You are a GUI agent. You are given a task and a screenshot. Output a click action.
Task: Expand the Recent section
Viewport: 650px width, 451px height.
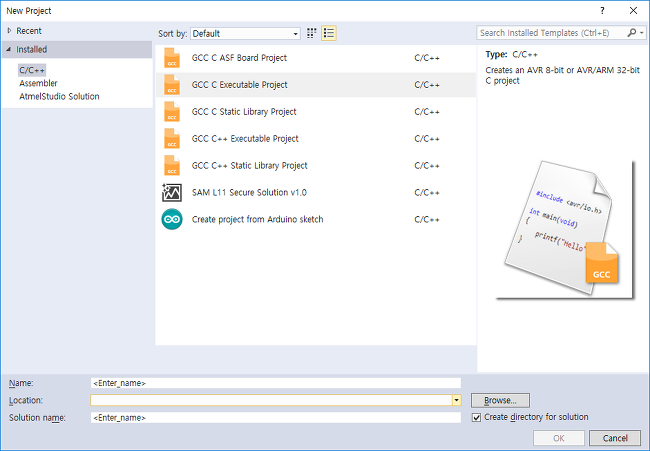[x=9, y=31]
